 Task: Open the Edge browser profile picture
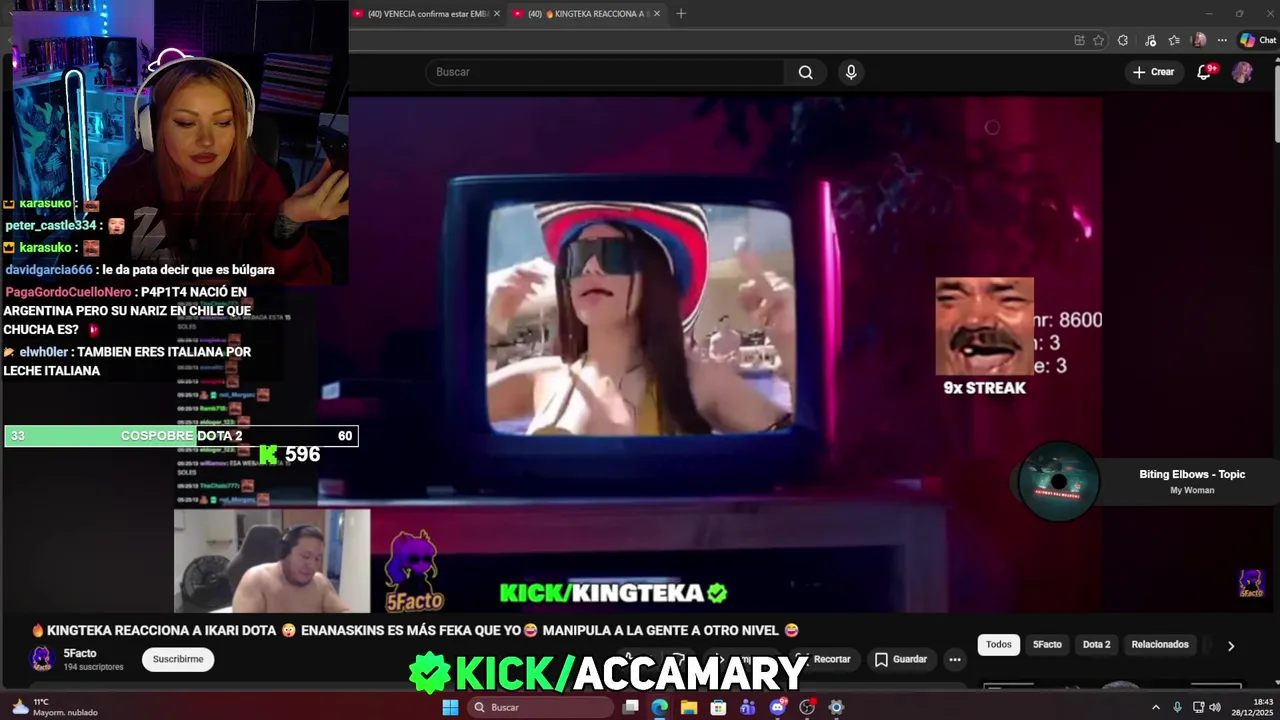pyautogui.click(x=1199, y=40)
